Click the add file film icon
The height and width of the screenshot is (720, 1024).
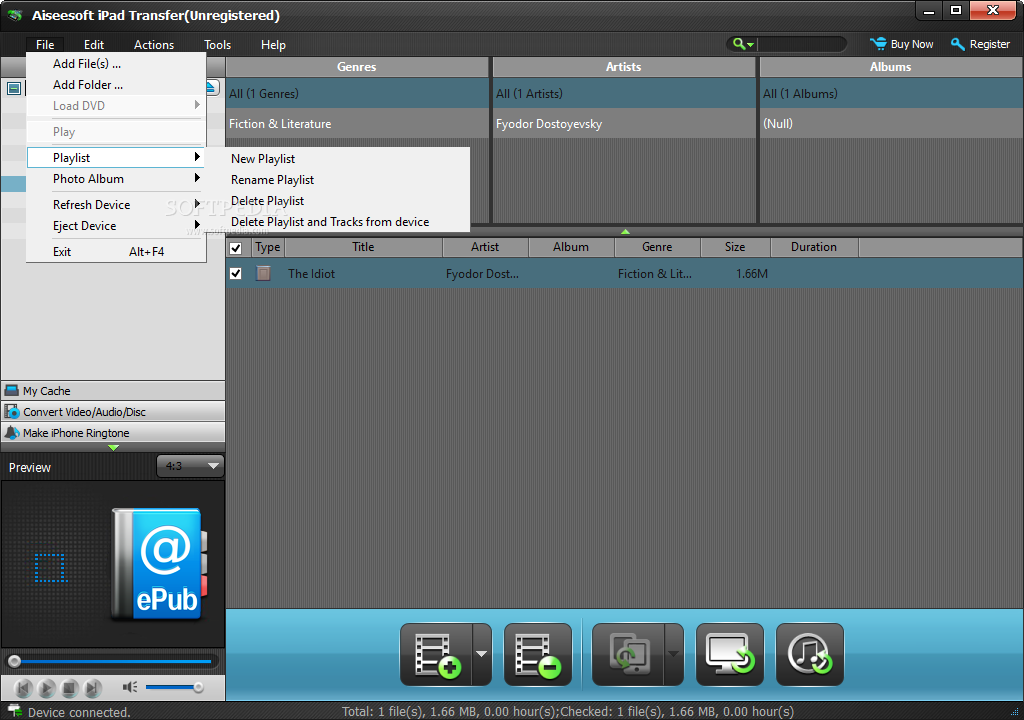[437, 655]
